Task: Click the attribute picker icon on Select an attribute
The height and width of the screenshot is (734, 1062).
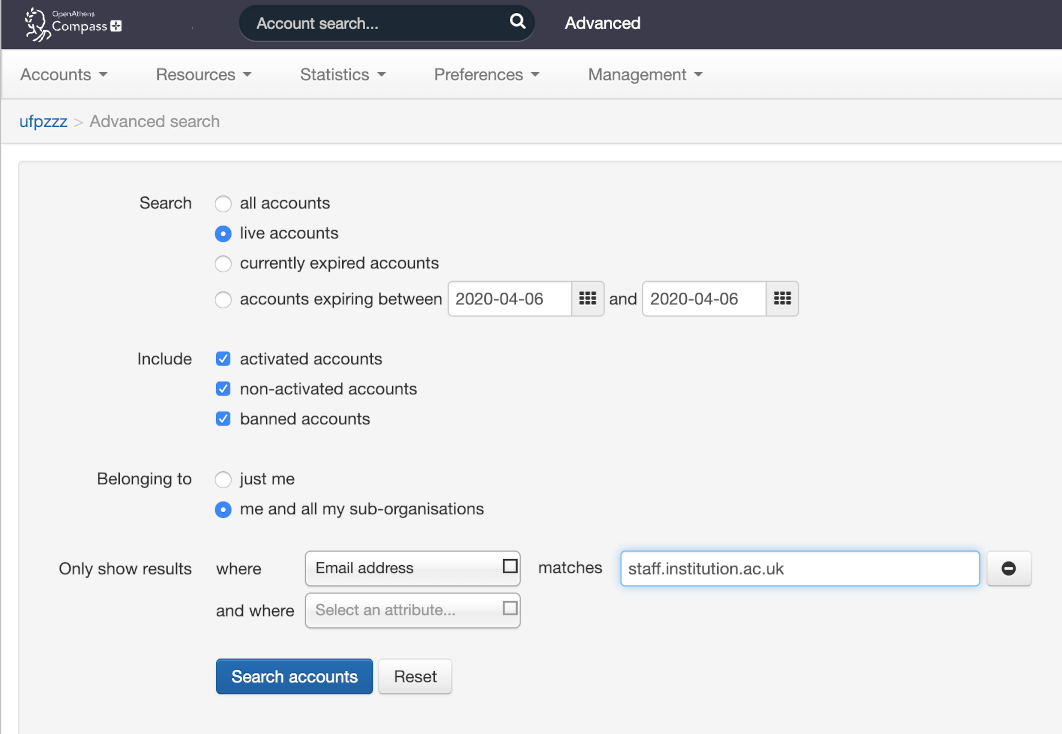Action: coord(508,610)
